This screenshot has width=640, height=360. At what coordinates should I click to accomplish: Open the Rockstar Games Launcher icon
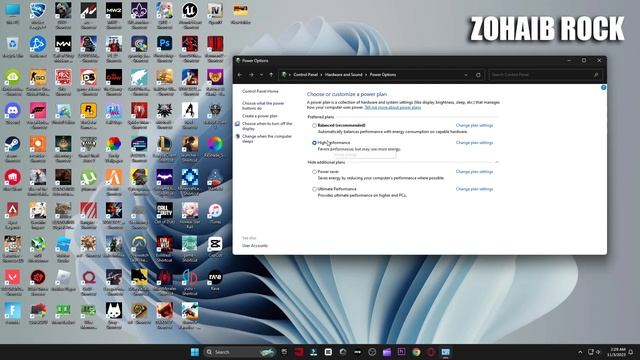[x=89, y=114]
